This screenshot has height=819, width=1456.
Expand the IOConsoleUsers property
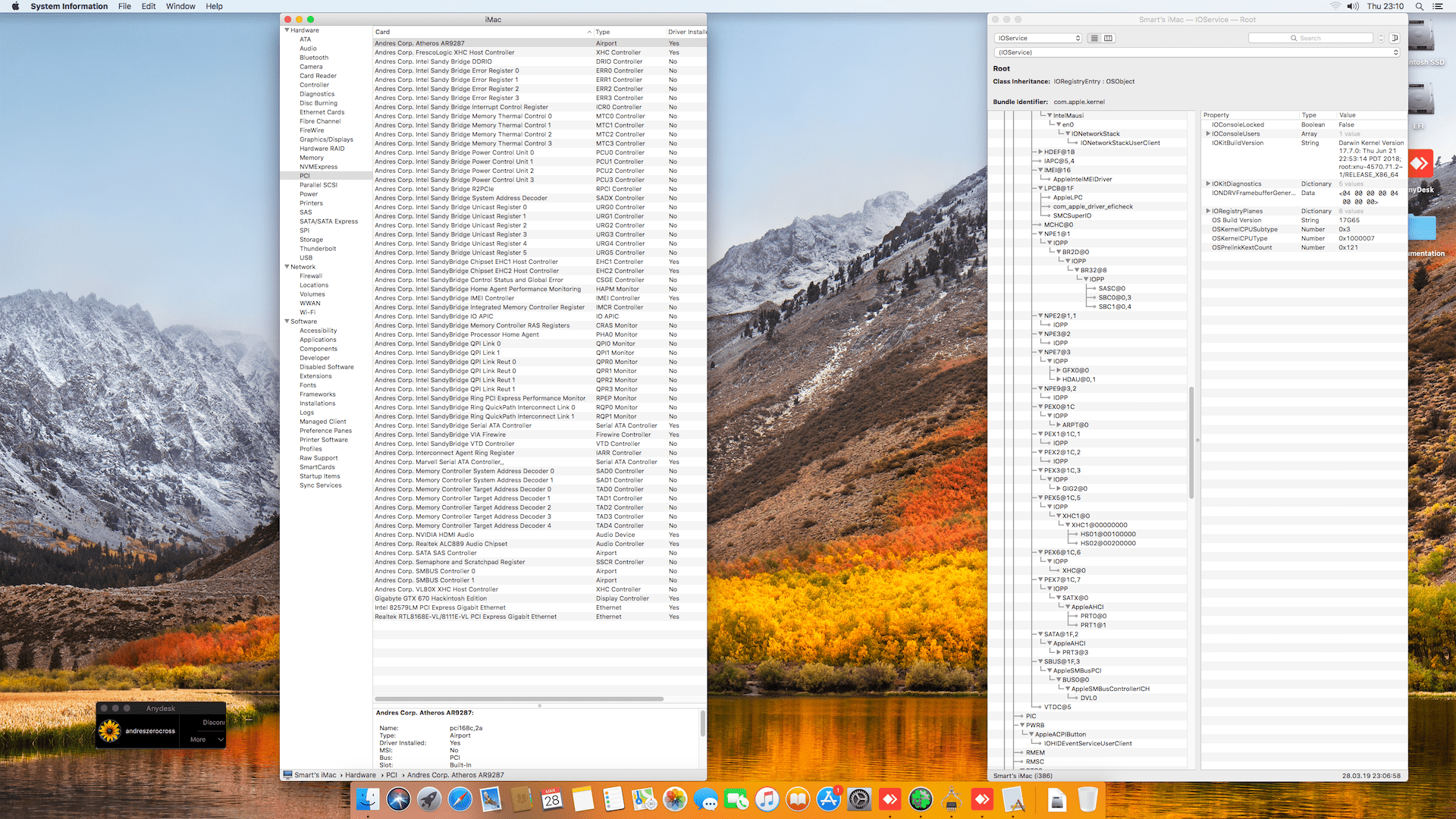[1208, 133]
